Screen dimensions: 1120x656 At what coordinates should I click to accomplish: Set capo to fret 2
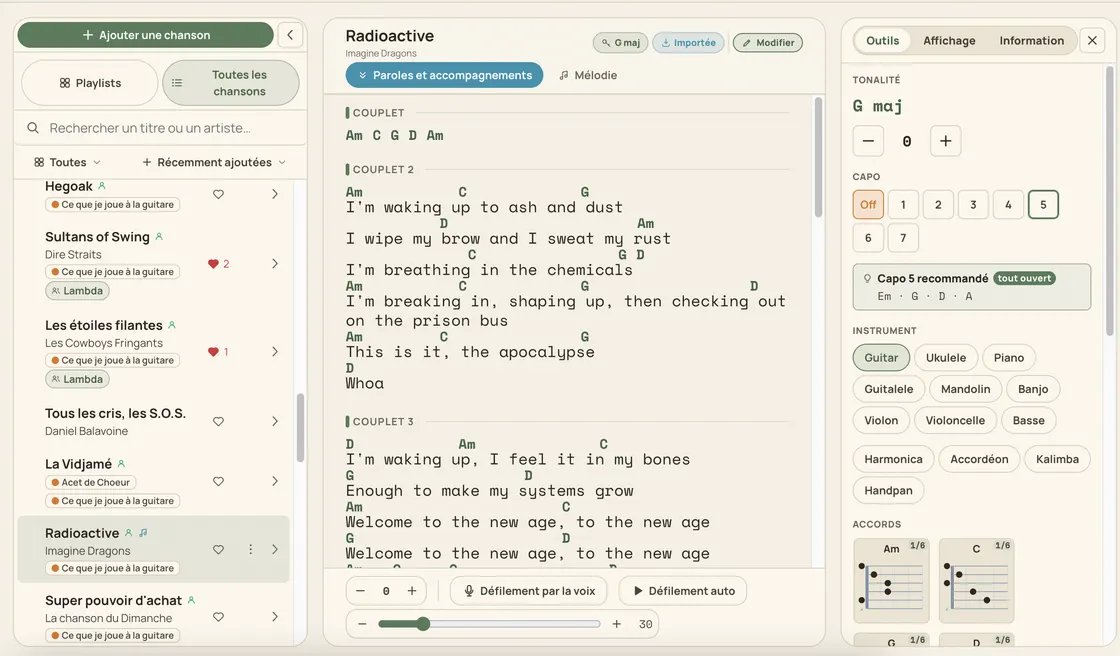(938, 204)
